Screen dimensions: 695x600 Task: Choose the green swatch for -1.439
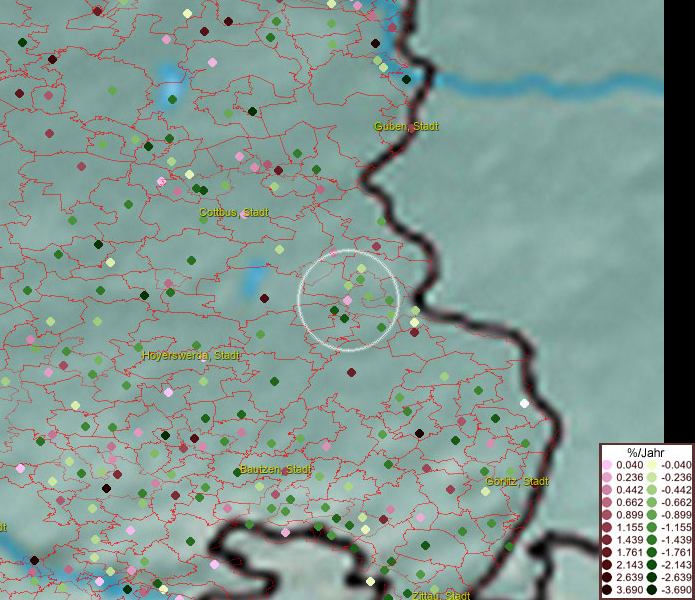coord(652,540)
